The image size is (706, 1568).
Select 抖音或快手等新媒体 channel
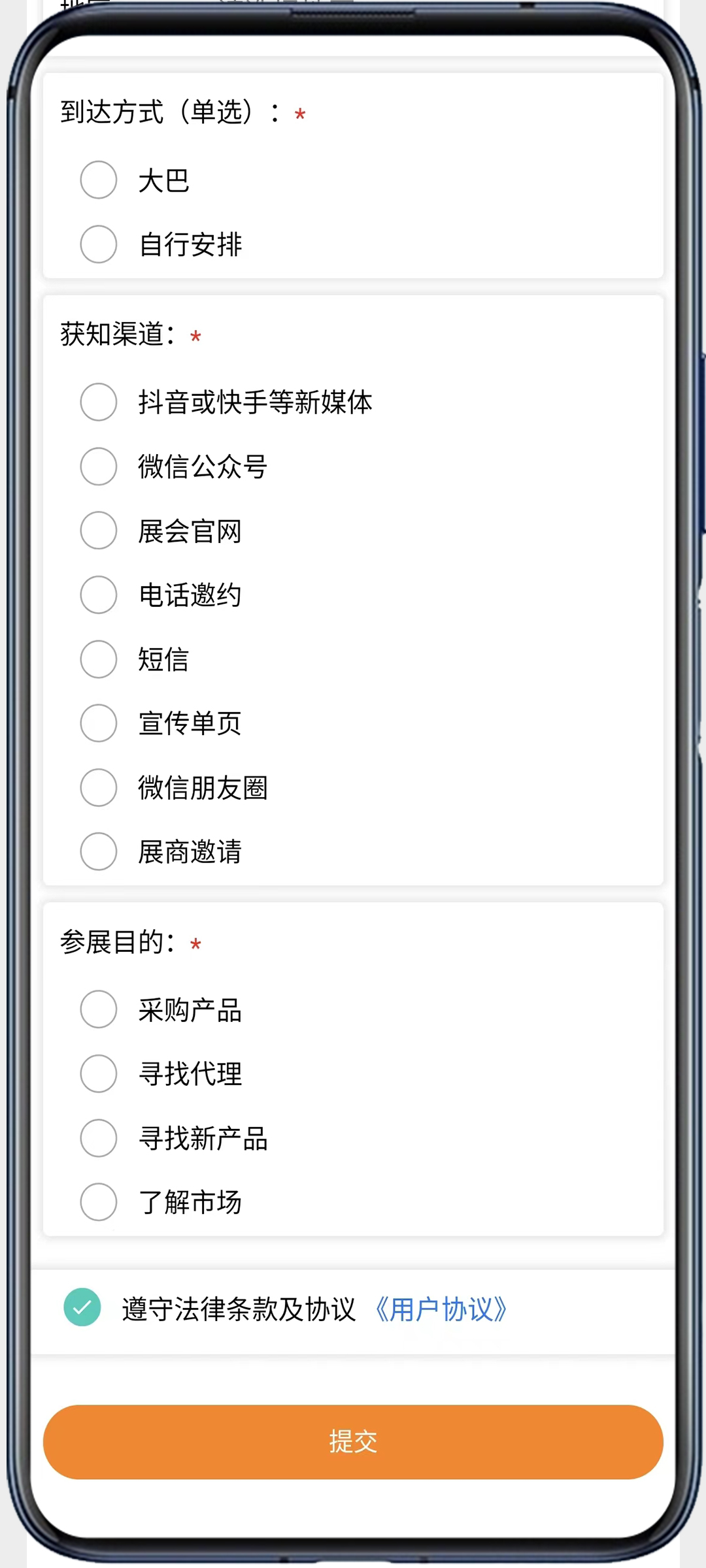pos(99,402)
